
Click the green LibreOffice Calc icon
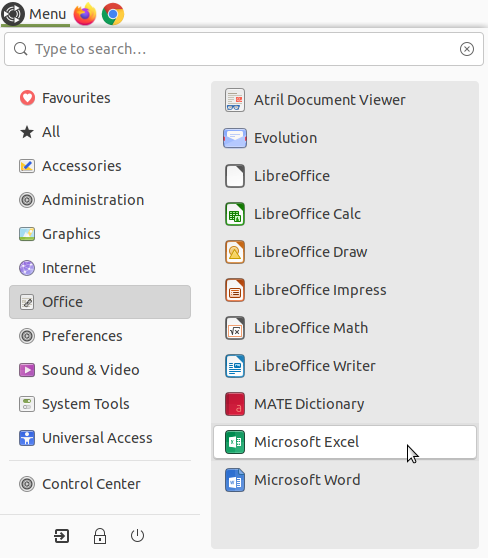click(x=235, y=214)
